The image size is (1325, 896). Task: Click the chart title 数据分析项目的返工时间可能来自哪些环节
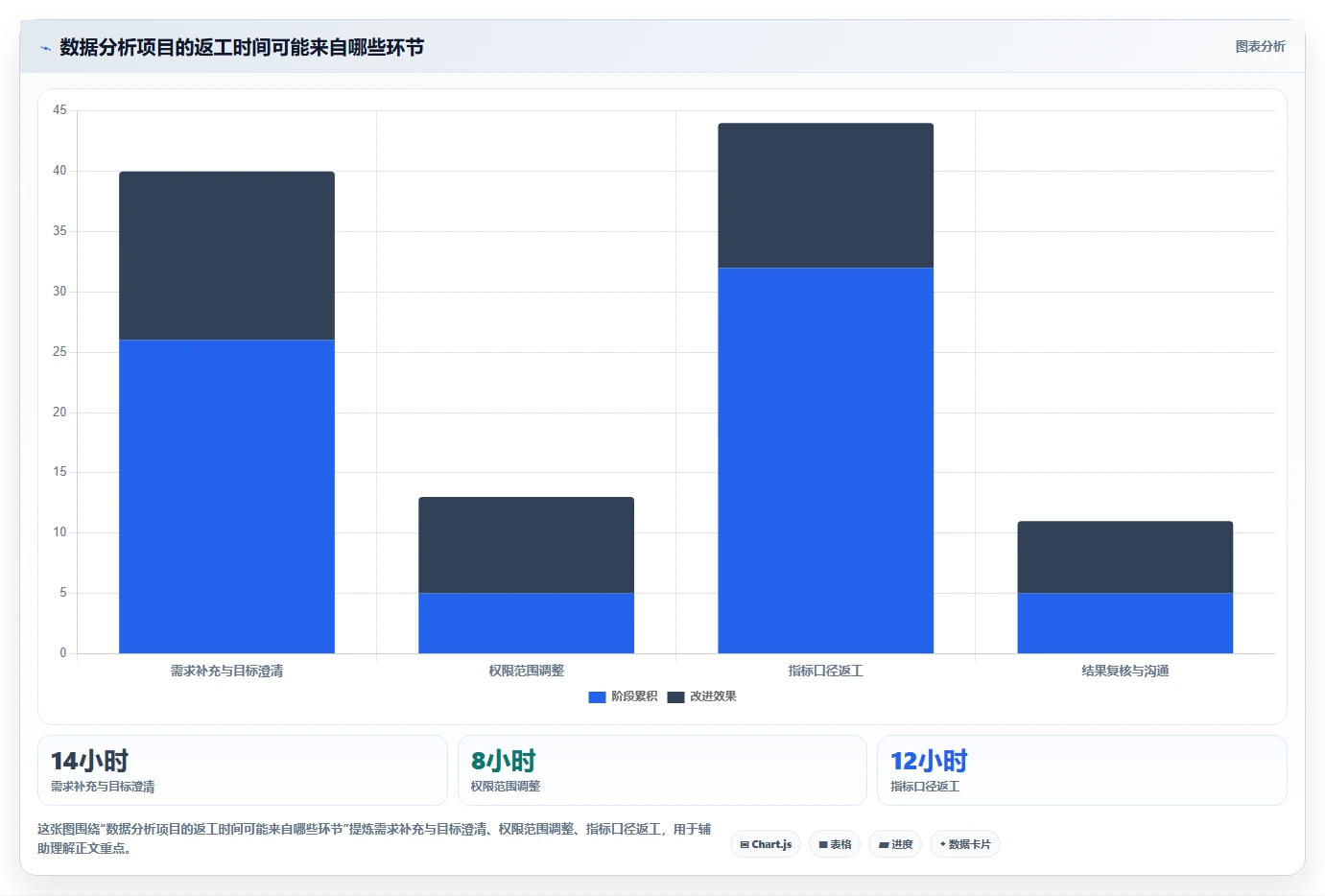tap(242, 48)
